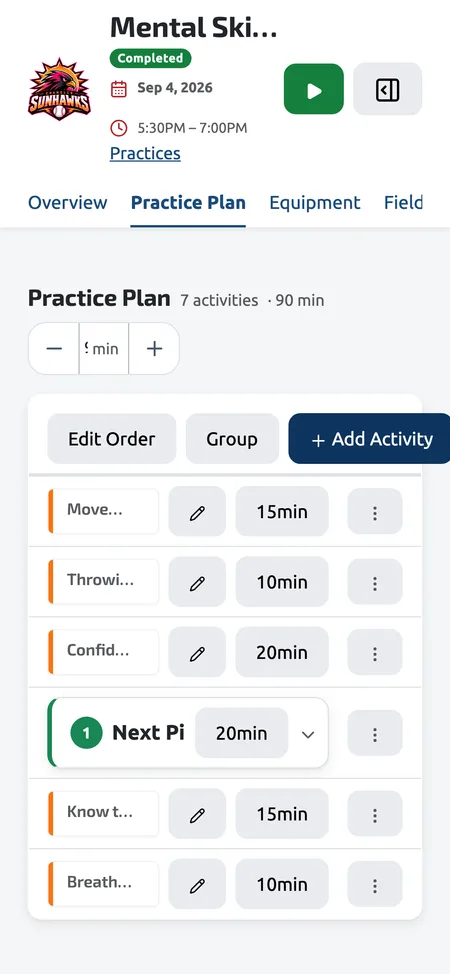Edit the Confid... activity with the pencil icon
Image resolution: width=450 pixels, height=974 pixels.
click(197, 652)
